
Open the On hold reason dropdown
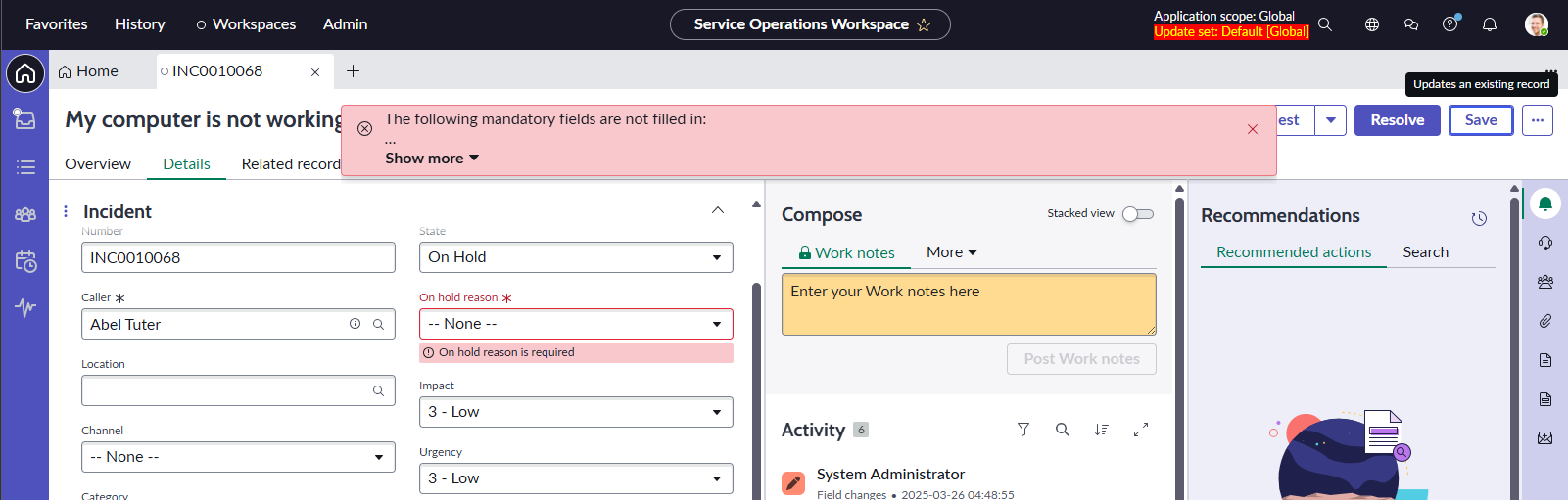(x=576, y=324)
